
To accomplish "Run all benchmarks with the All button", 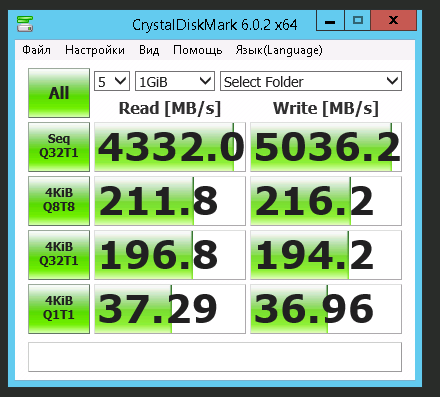I will [59, 93].
